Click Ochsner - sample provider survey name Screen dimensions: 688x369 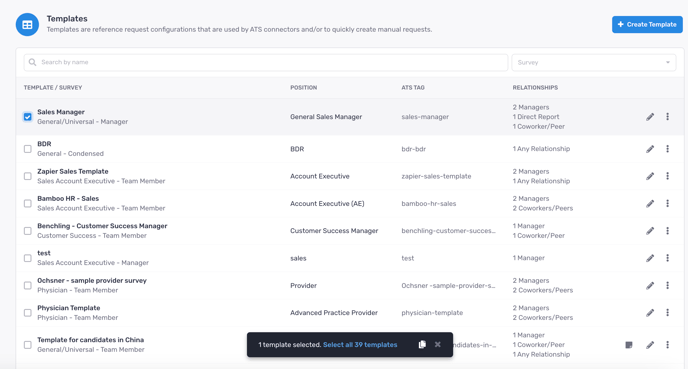92,281
